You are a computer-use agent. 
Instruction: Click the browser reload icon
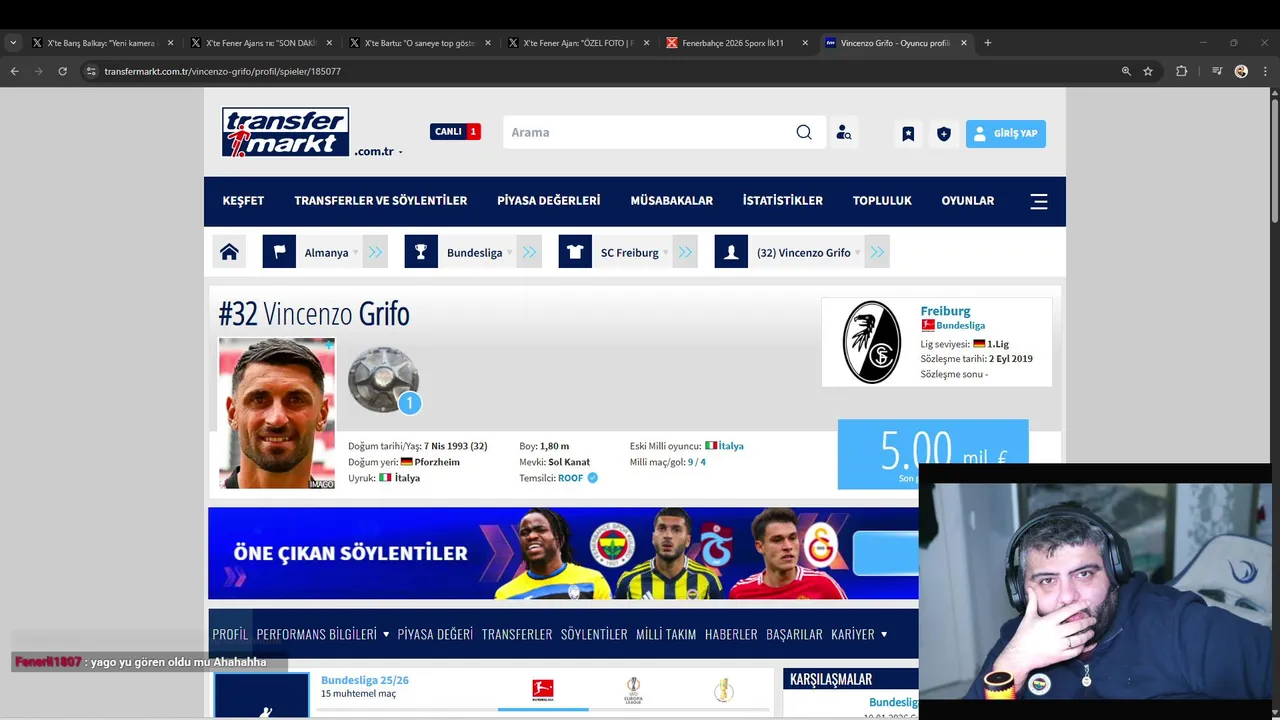[62, 71]
